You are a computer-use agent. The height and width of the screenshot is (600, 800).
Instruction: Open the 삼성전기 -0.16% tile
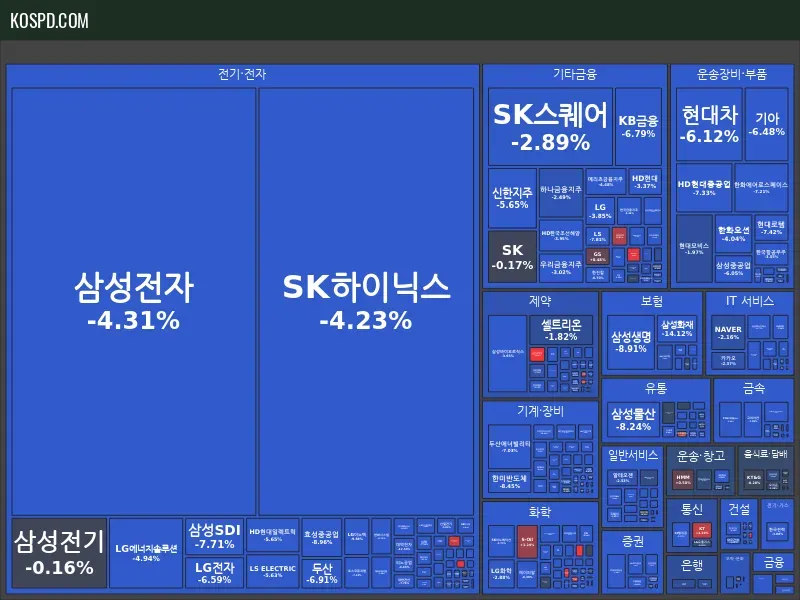point(59,553)
